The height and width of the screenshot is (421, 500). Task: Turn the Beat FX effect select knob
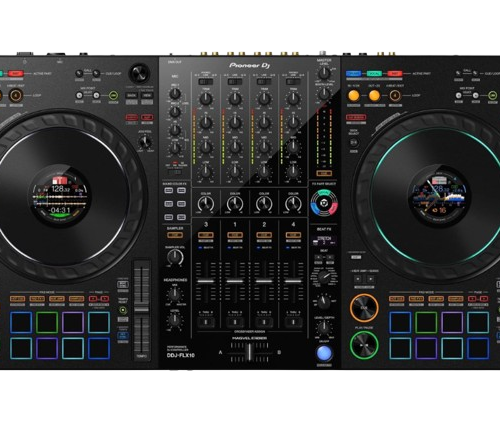click(x=324, y=277)
